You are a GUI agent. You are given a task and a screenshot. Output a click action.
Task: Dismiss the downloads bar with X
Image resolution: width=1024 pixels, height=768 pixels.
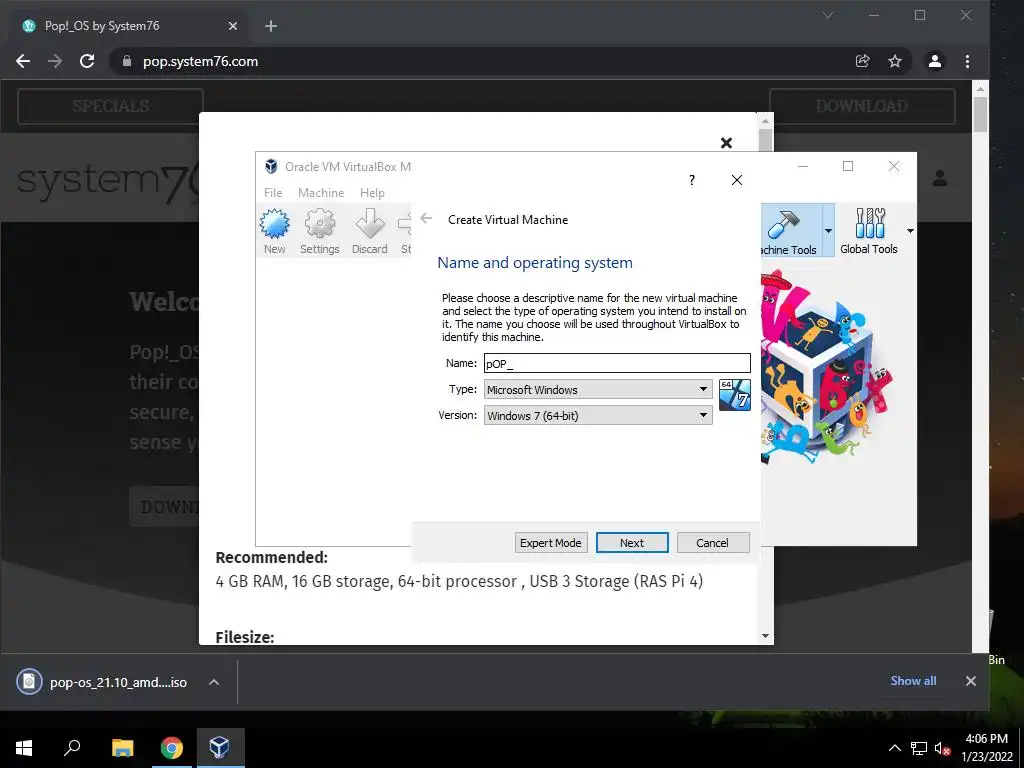click(x=970, y=681)
